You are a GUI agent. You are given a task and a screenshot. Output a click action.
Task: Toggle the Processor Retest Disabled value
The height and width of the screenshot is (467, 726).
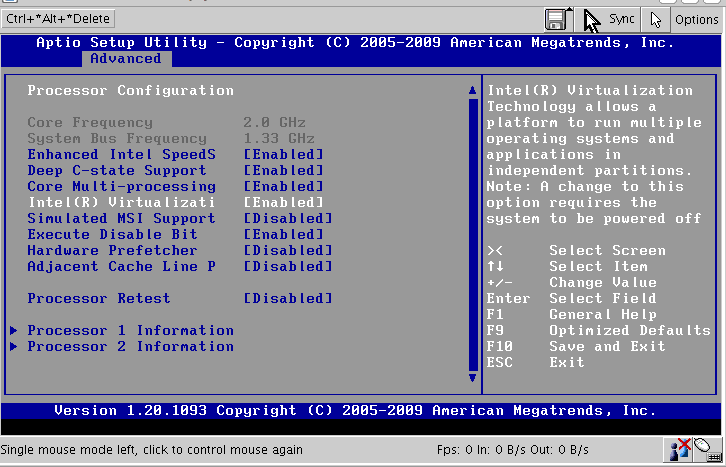point(288,299)
